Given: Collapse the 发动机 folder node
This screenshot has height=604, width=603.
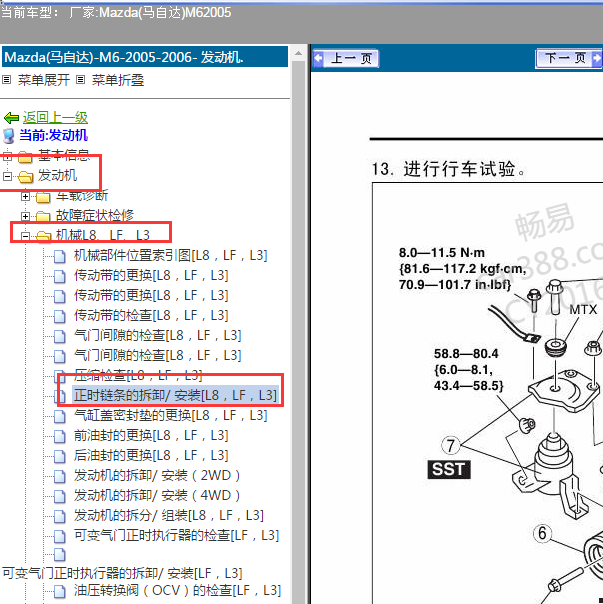Looking at the screenshot, I should click(x=7, y=176).
